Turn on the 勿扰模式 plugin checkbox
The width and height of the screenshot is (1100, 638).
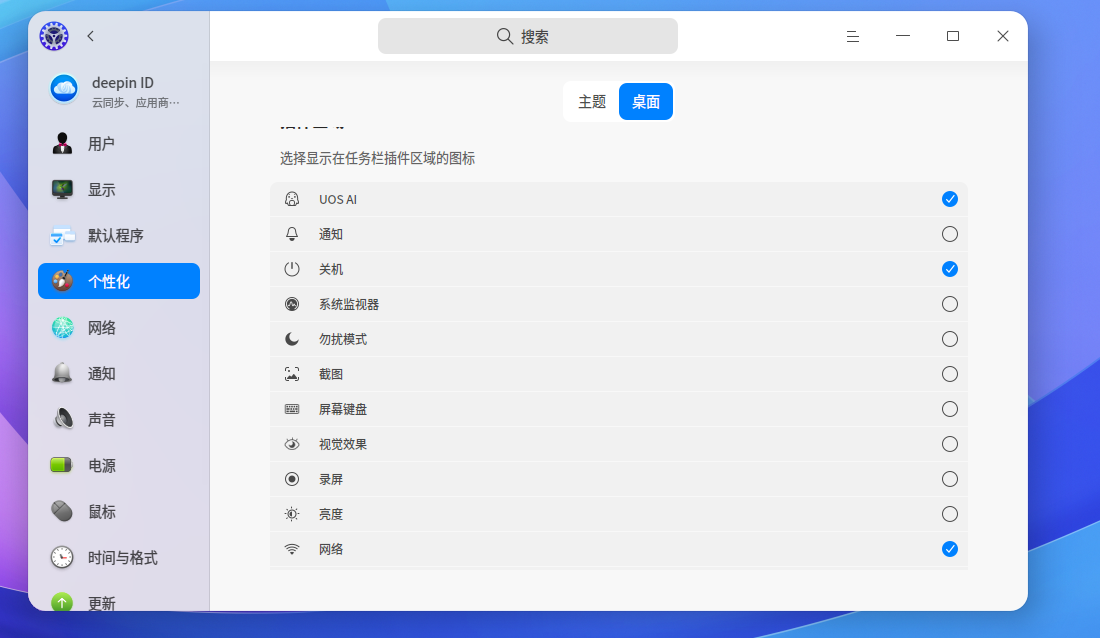(x=950, y=339)
